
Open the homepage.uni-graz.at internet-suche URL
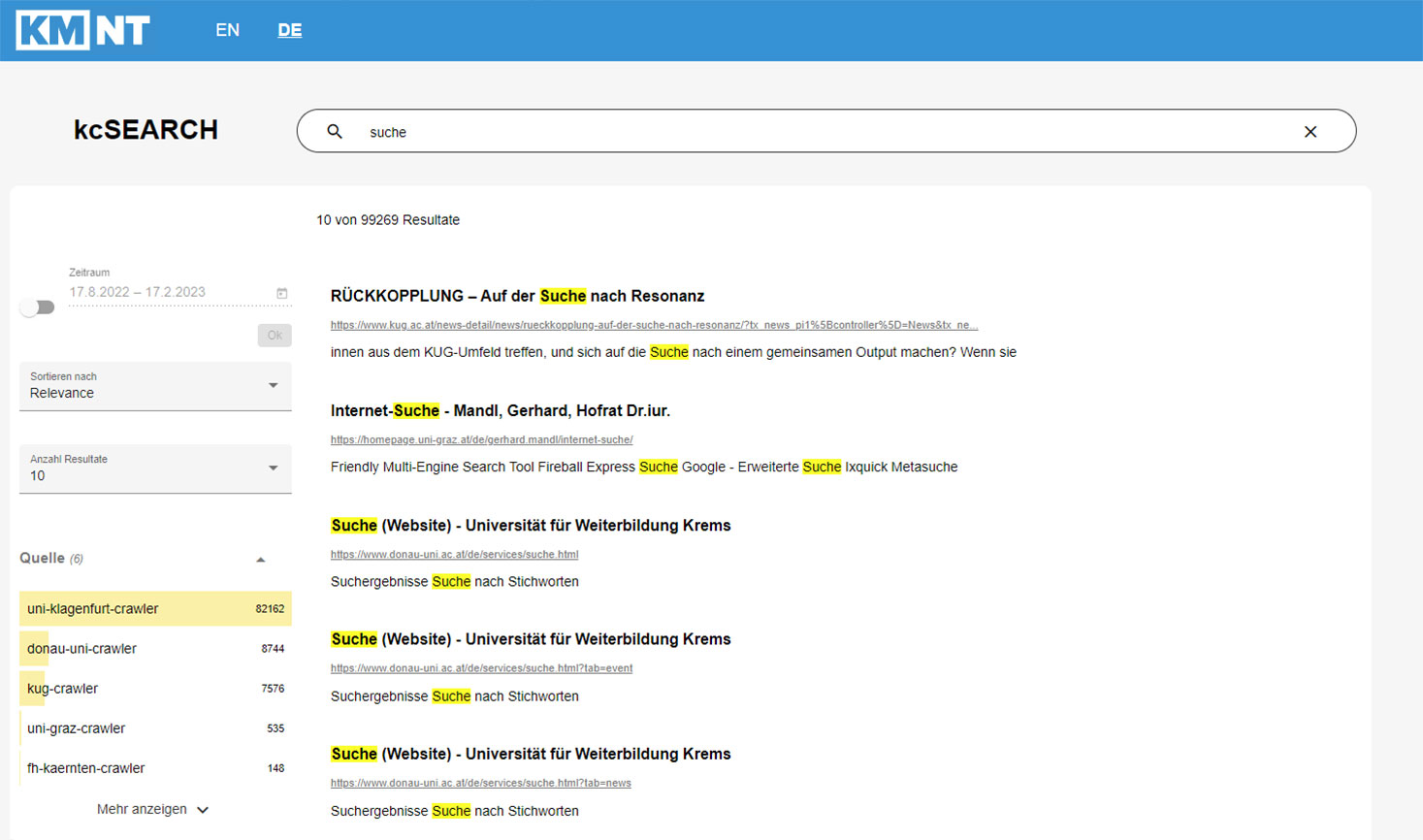(x=481, y=439)
